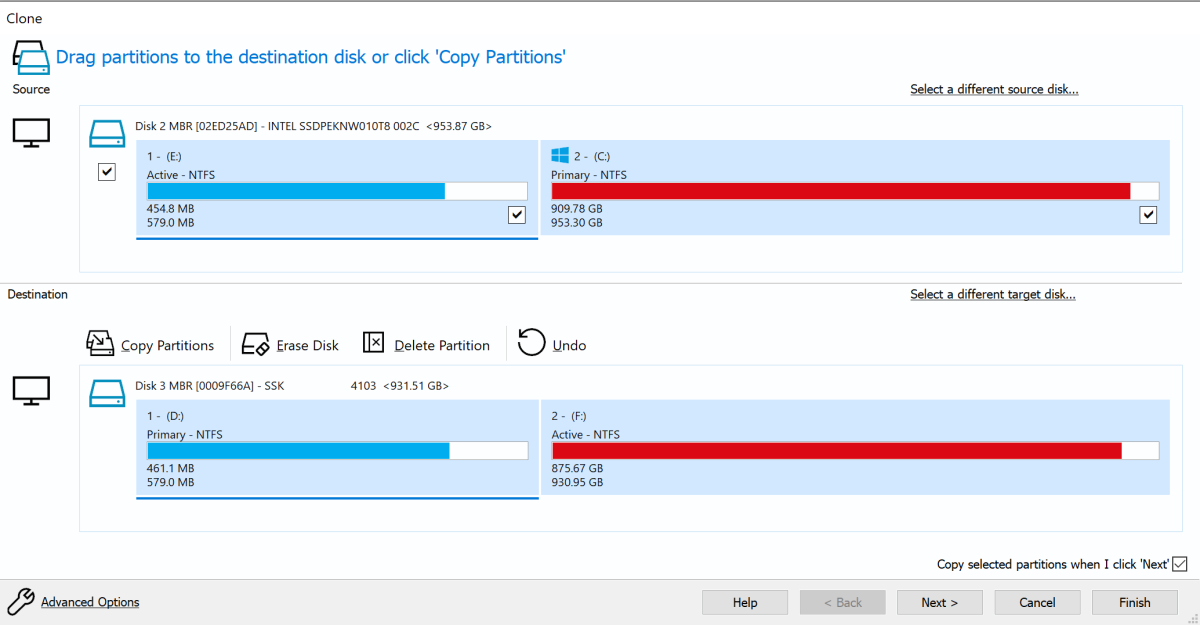Click the destination Disk 3 drive icon

tap(106, 392)
